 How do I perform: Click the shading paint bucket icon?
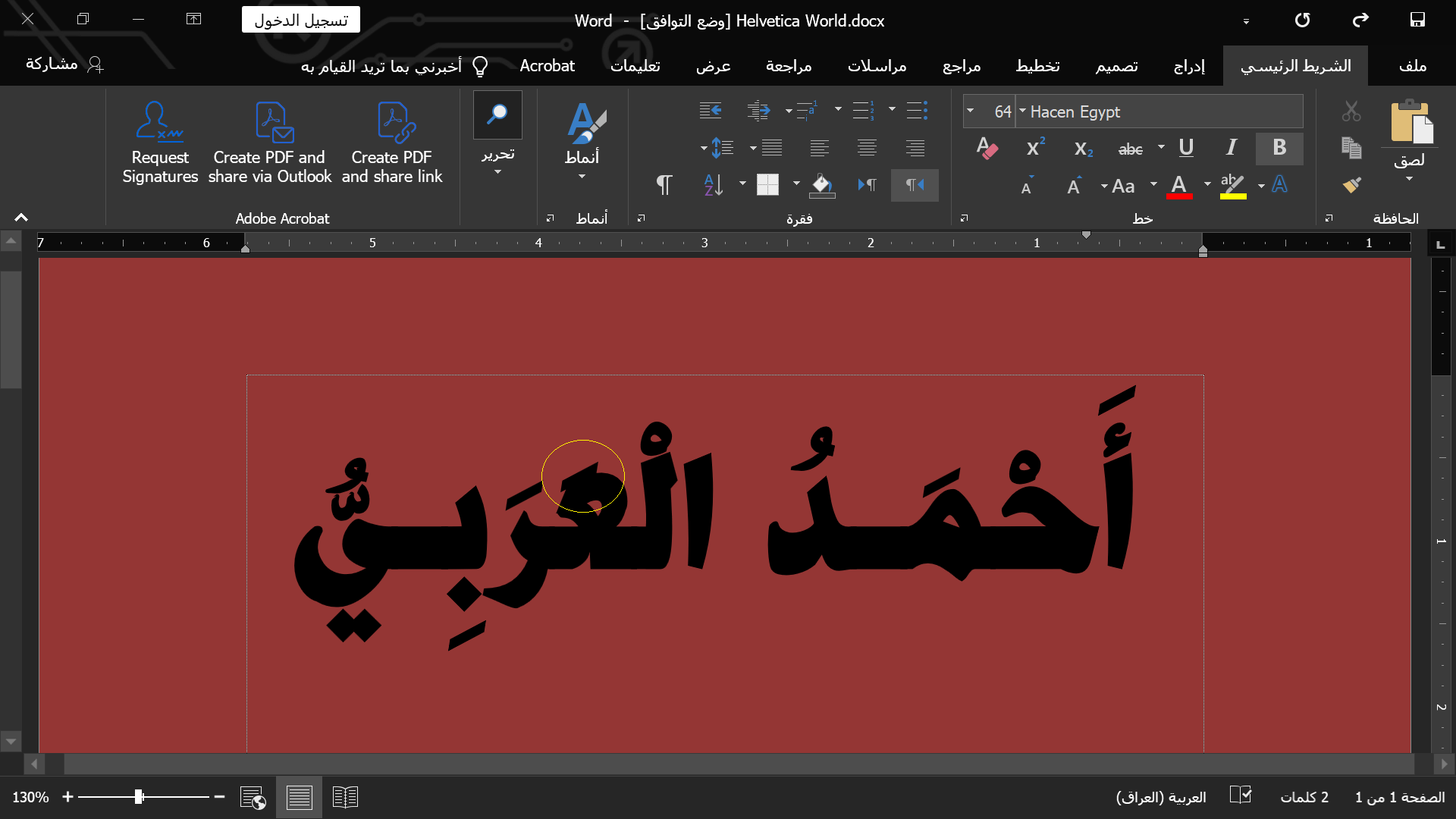pos(821,185)
